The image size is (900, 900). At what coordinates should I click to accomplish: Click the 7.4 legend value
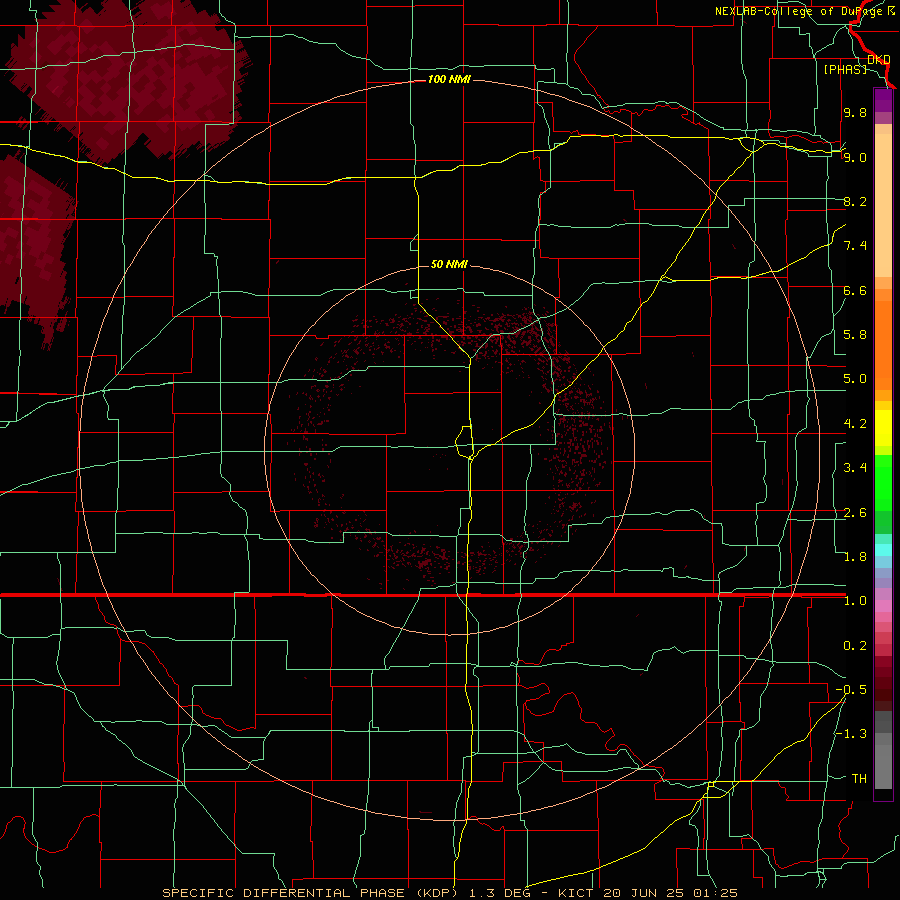pos(855,246)
